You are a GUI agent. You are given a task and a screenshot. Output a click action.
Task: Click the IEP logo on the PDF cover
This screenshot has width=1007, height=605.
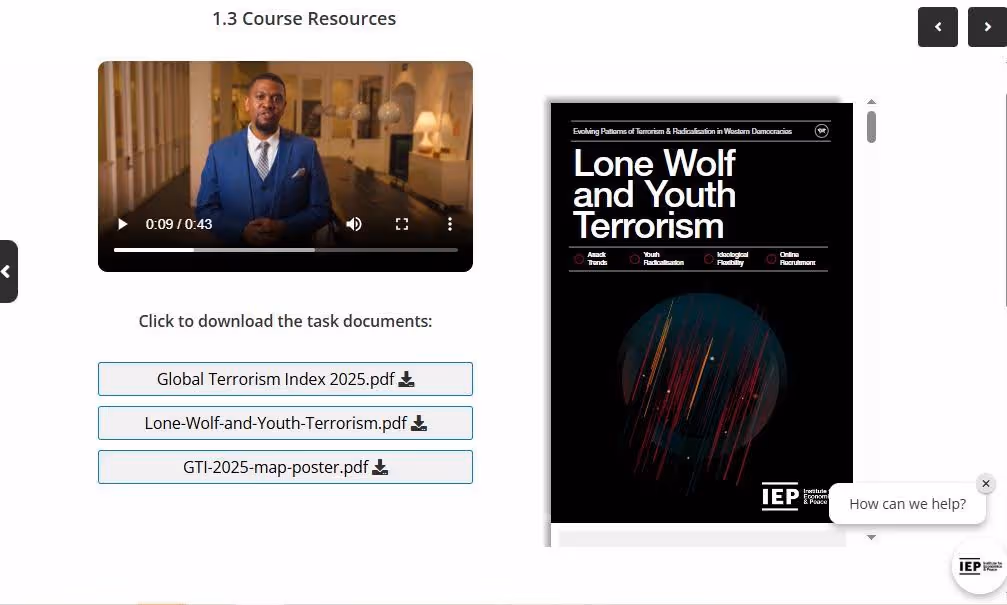coord(780,497)
